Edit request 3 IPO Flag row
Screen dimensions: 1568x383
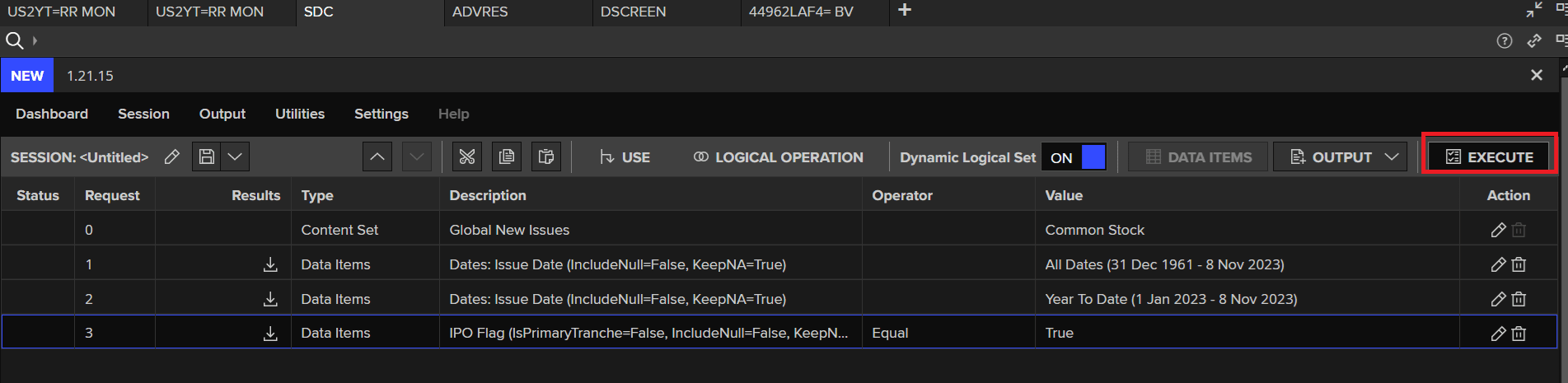1499,334
